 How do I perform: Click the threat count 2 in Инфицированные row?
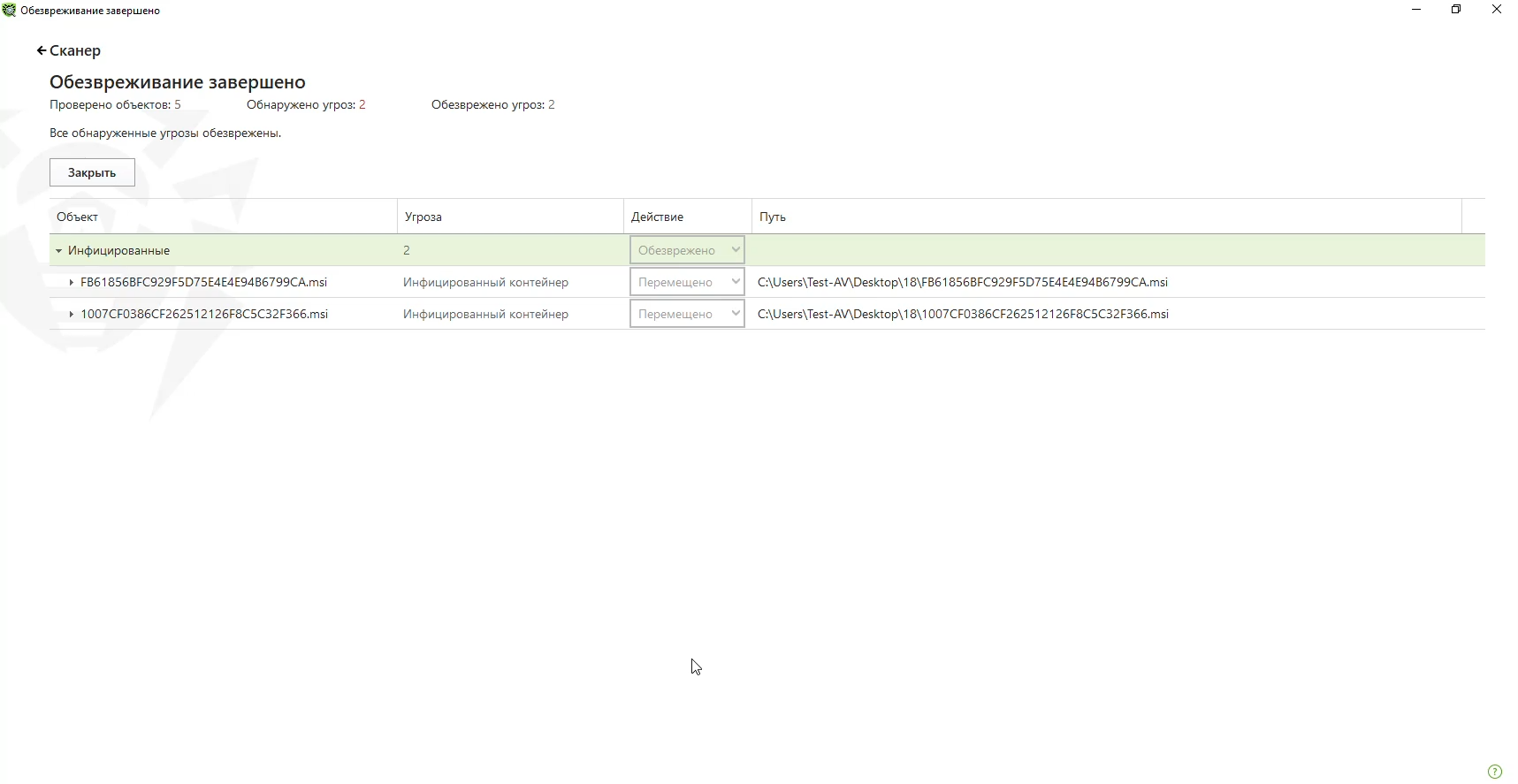point(407,251)
